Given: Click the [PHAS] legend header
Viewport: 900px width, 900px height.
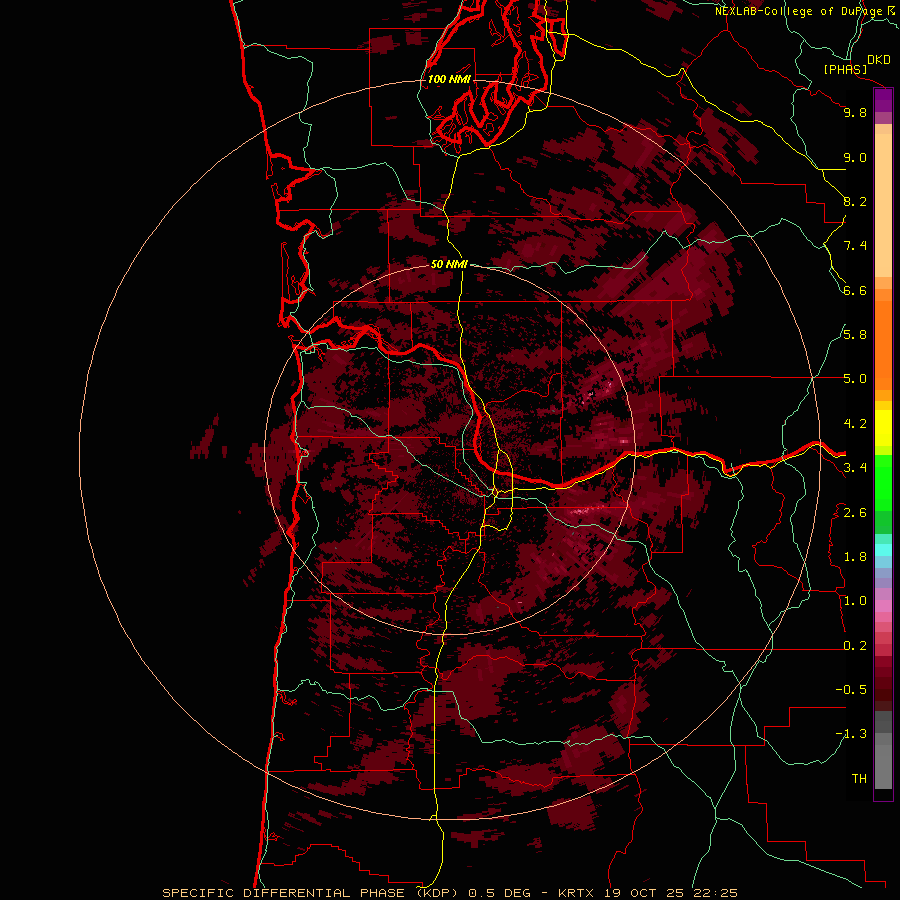Looking at the screenshot, I should [845, 70].
